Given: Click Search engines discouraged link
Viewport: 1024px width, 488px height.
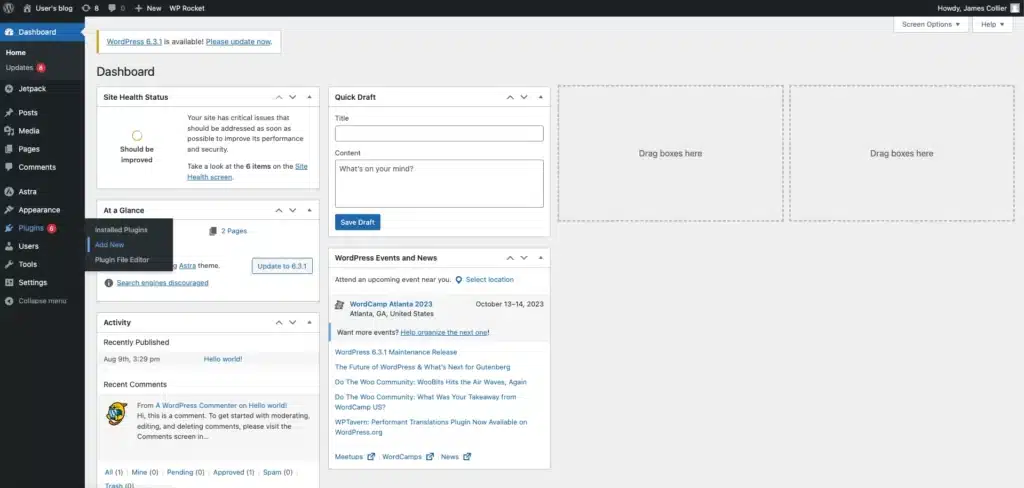Looking at the screenshot, I should coord(163,283).
